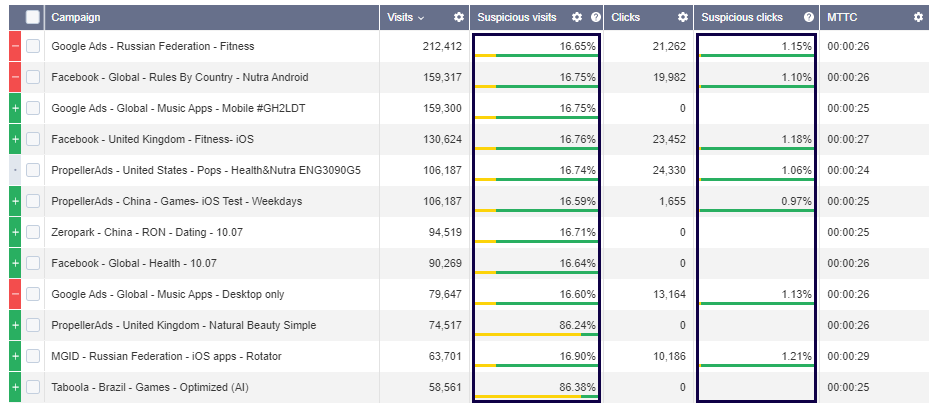Sort by the Campaign column header

76,17
